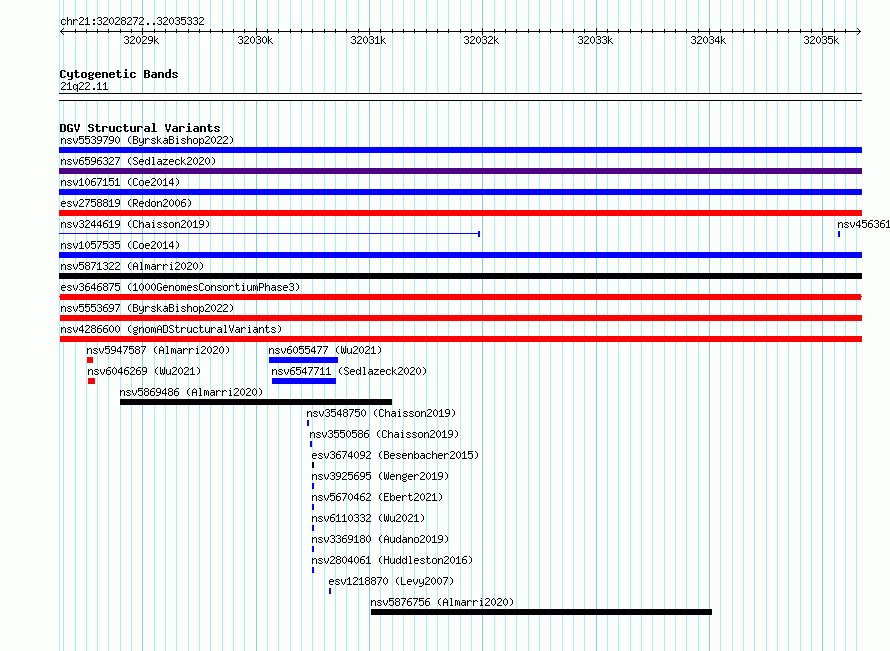
Task: Select the purple nsv6596327 variant bar
Action: (460, 171)
